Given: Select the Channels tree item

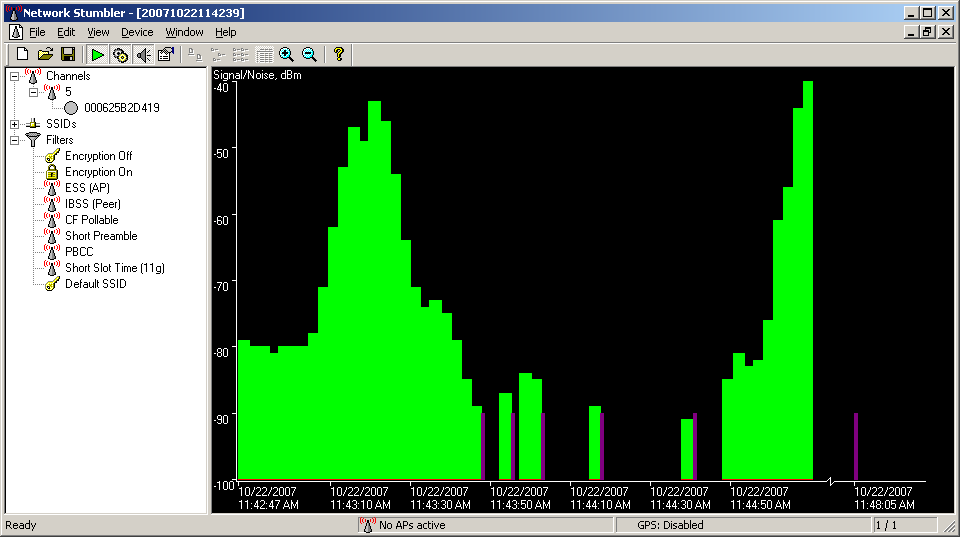Looking at the screenshot, I should (x=68, y=76).
